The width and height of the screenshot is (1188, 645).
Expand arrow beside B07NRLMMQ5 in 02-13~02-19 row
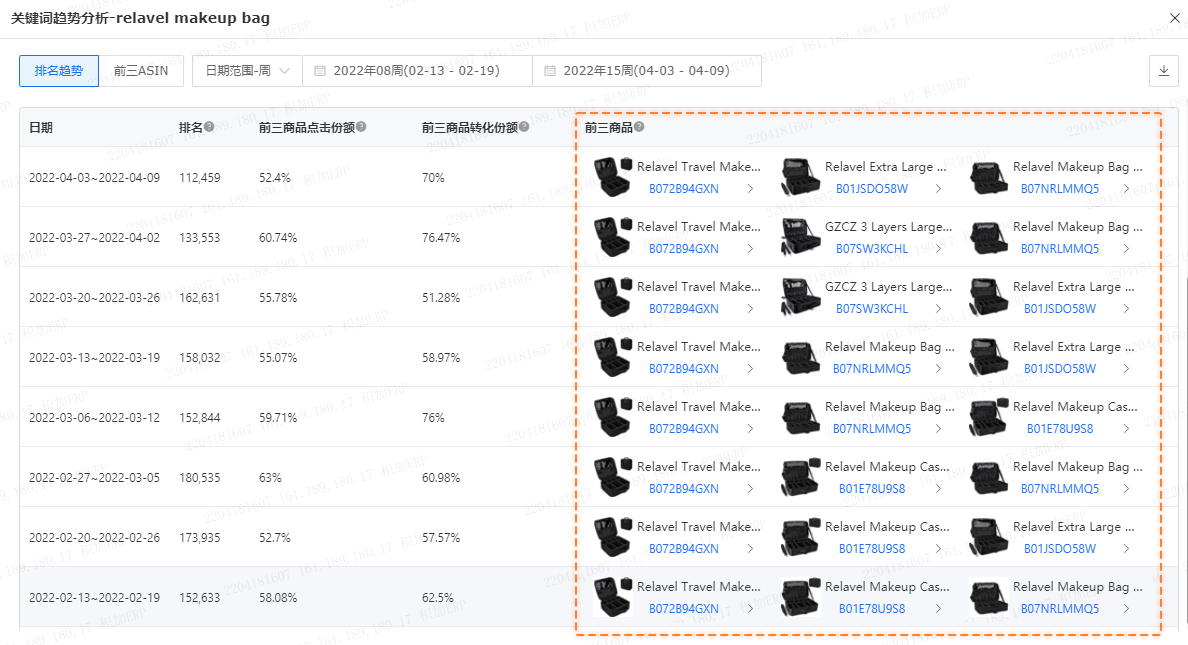(1126, 609)
